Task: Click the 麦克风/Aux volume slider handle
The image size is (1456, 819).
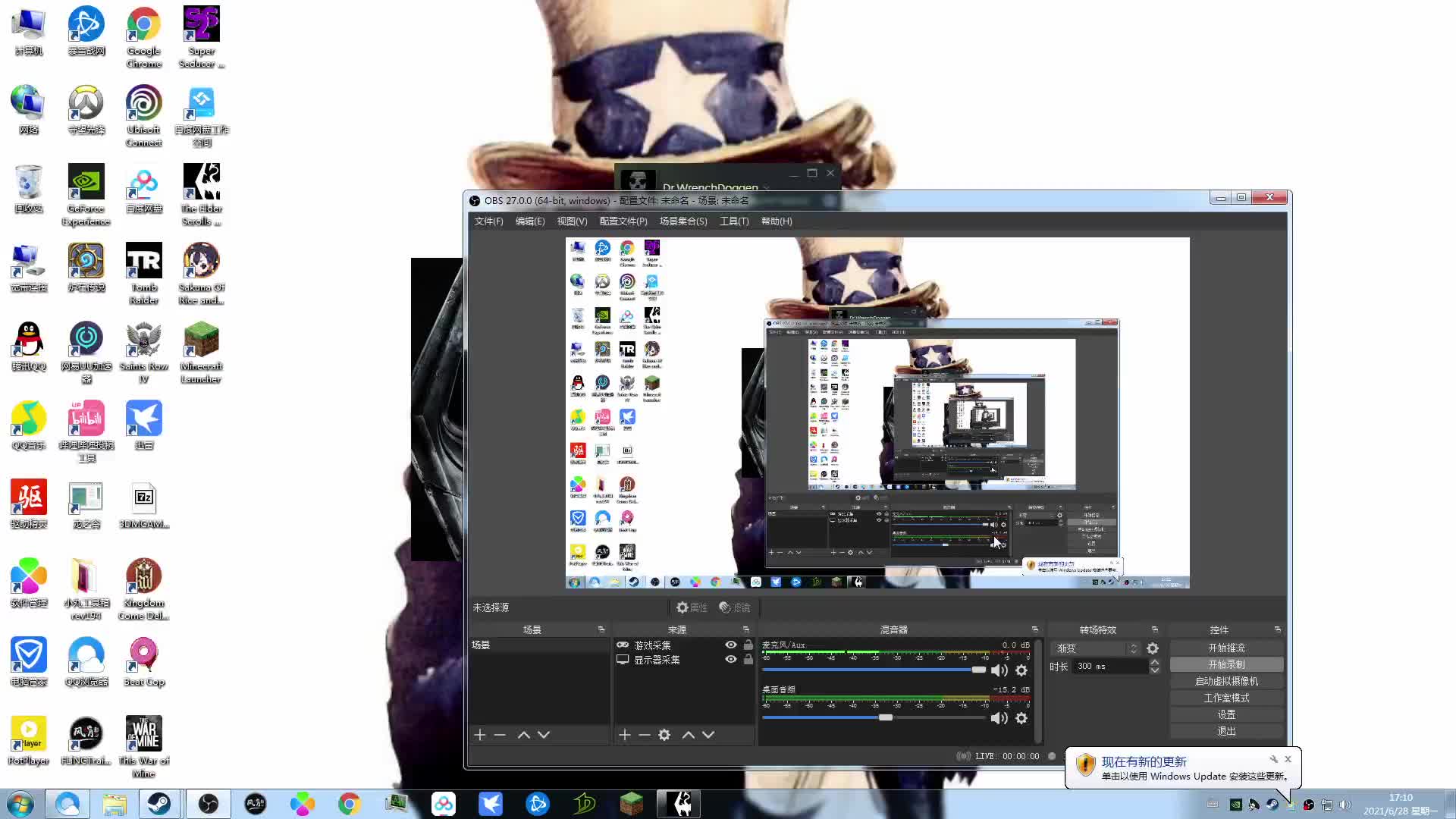Action: click(979, 670)
